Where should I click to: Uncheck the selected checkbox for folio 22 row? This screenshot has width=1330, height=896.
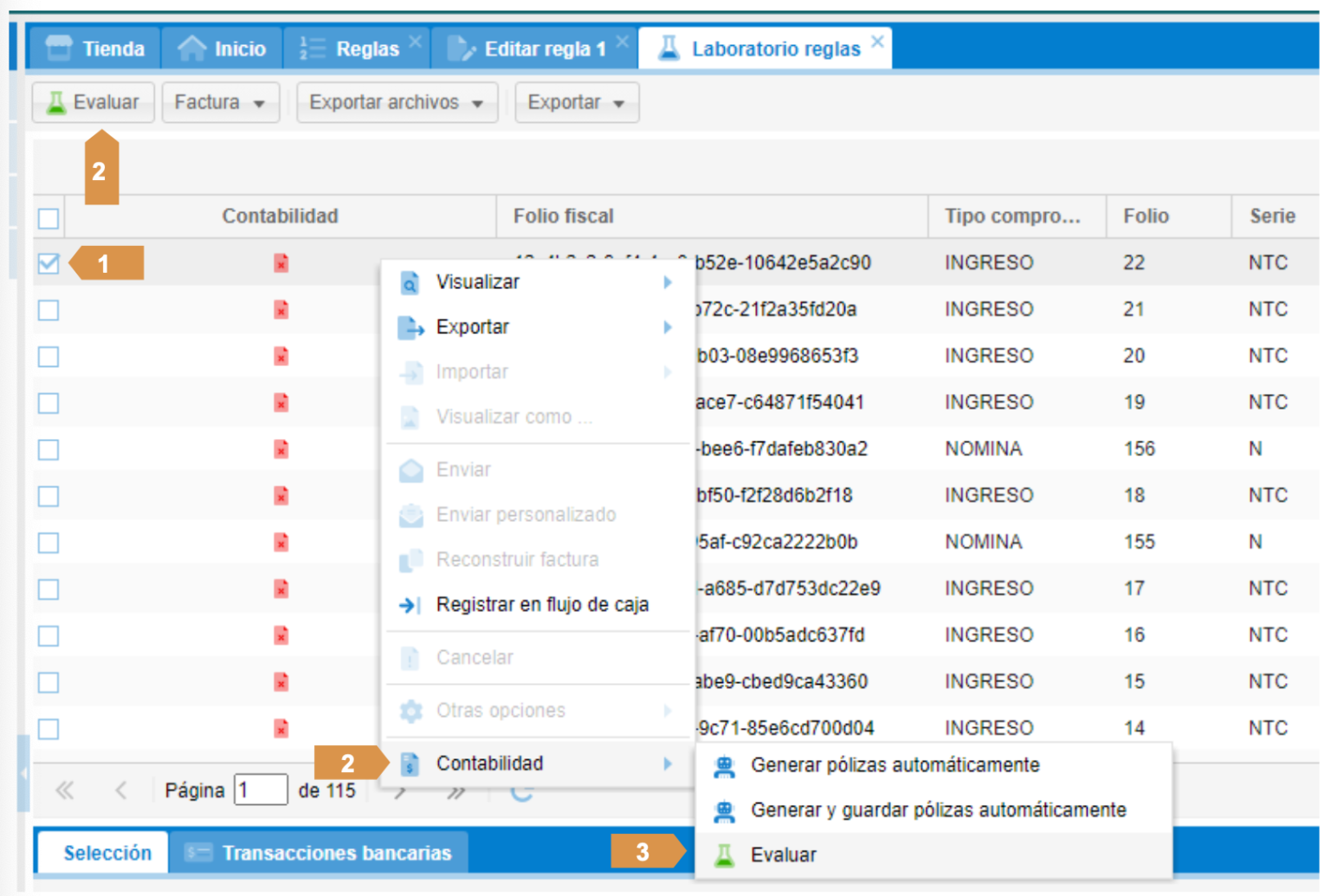pos(48,263)
